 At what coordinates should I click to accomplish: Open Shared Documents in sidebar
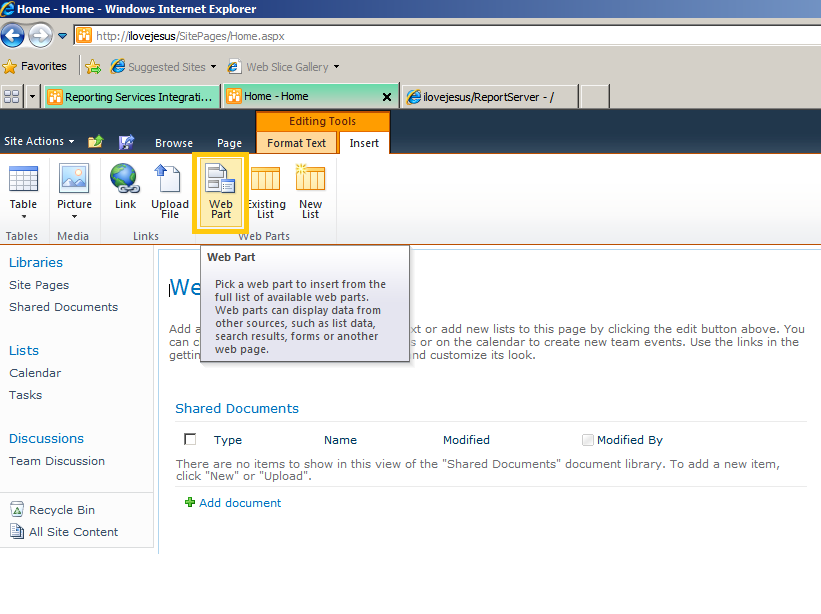[63, 307]
